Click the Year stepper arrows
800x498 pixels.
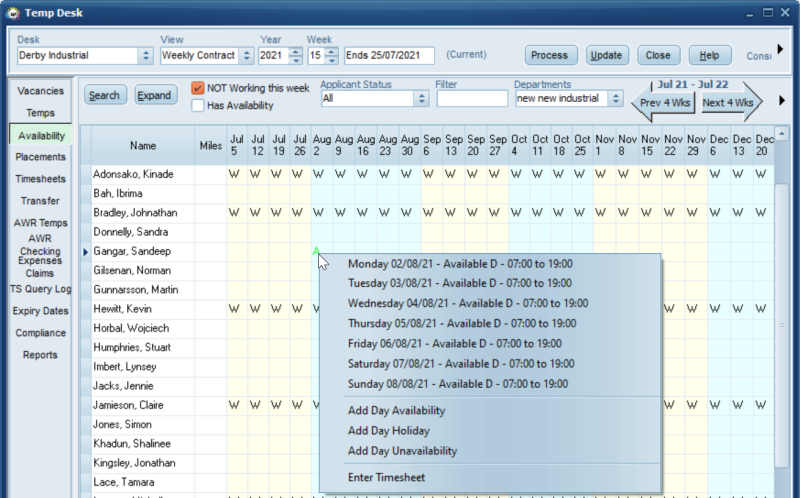click(295, 55)
